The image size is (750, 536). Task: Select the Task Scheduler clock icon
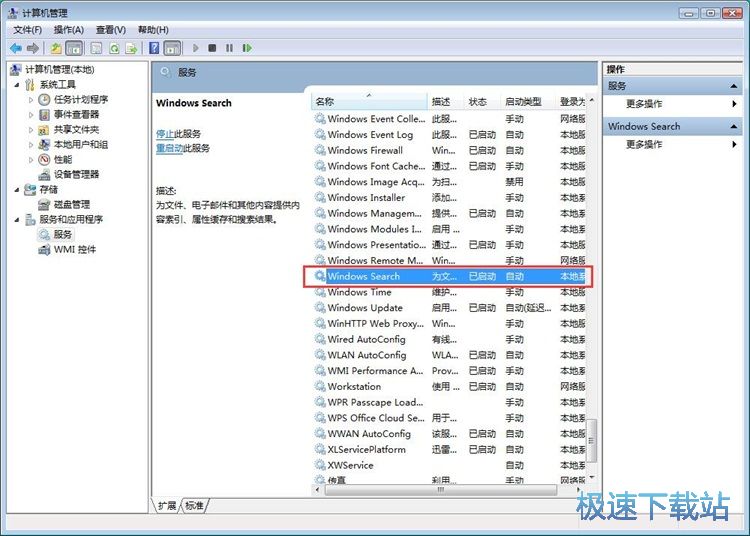coord(44,99)
